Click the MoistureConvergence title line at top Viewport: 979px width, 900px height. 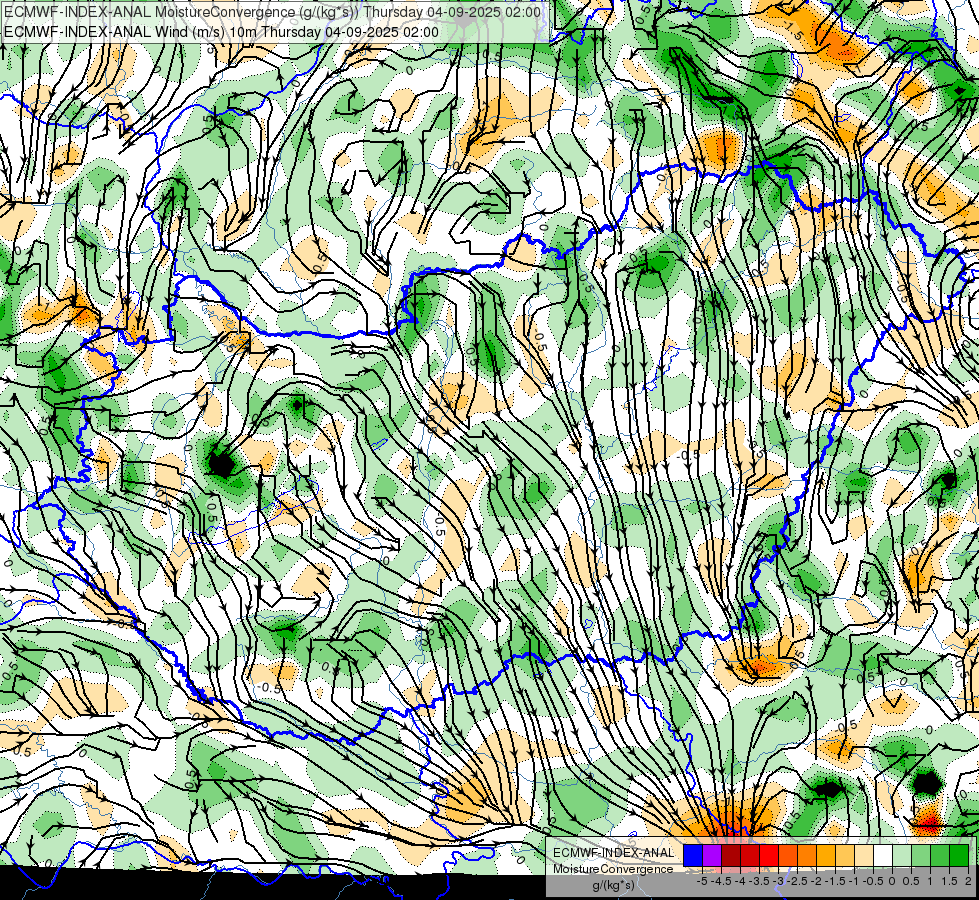(272, 12)
